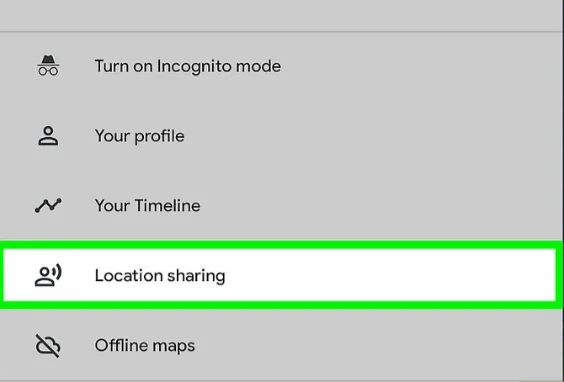
Task: Choose the "Location sharing" label text
Action: coord(160,276)
